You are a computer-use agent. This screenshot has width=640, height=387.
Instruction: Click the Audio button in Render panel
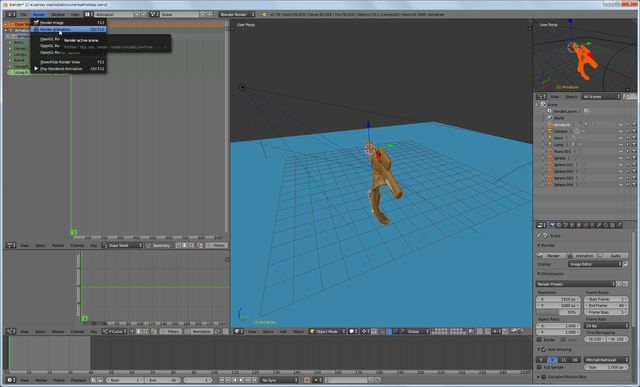(613, 256)
